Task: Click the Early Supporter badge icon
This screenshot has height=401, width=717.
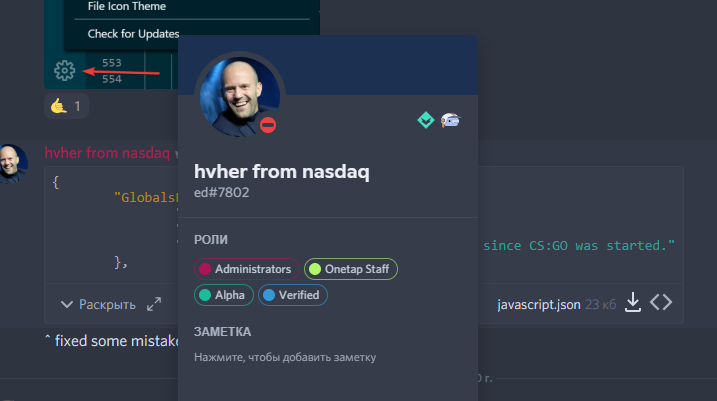Action: pyautogui.click(x=450, y=120)
